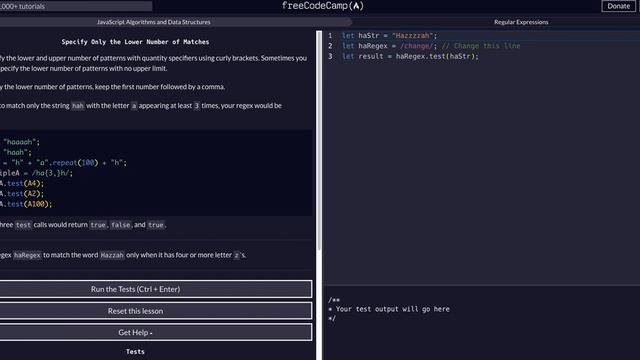
Task: Click the /change/ regex in line 2
Action: click(416, 46)
